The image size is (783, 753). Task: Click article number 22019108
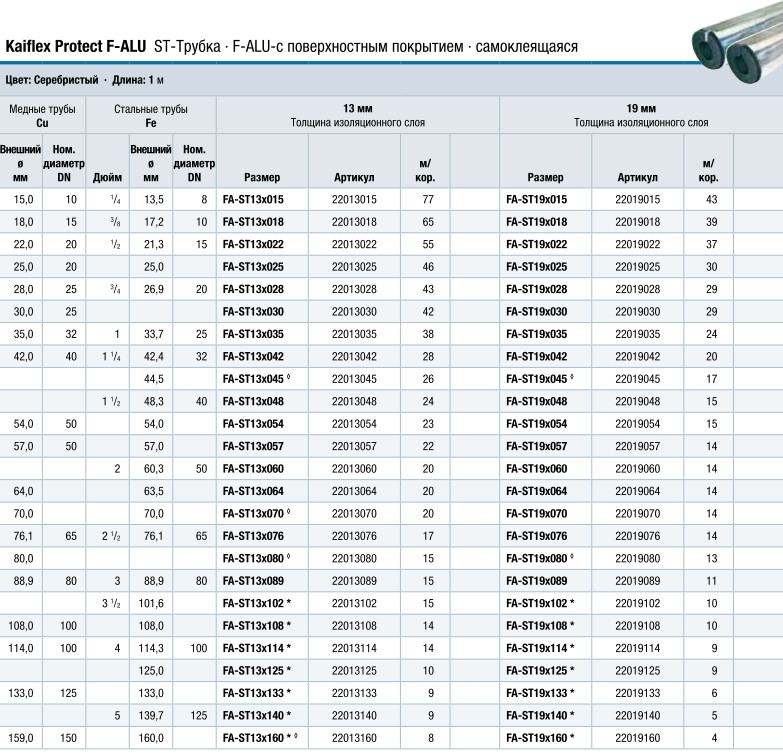638,626
